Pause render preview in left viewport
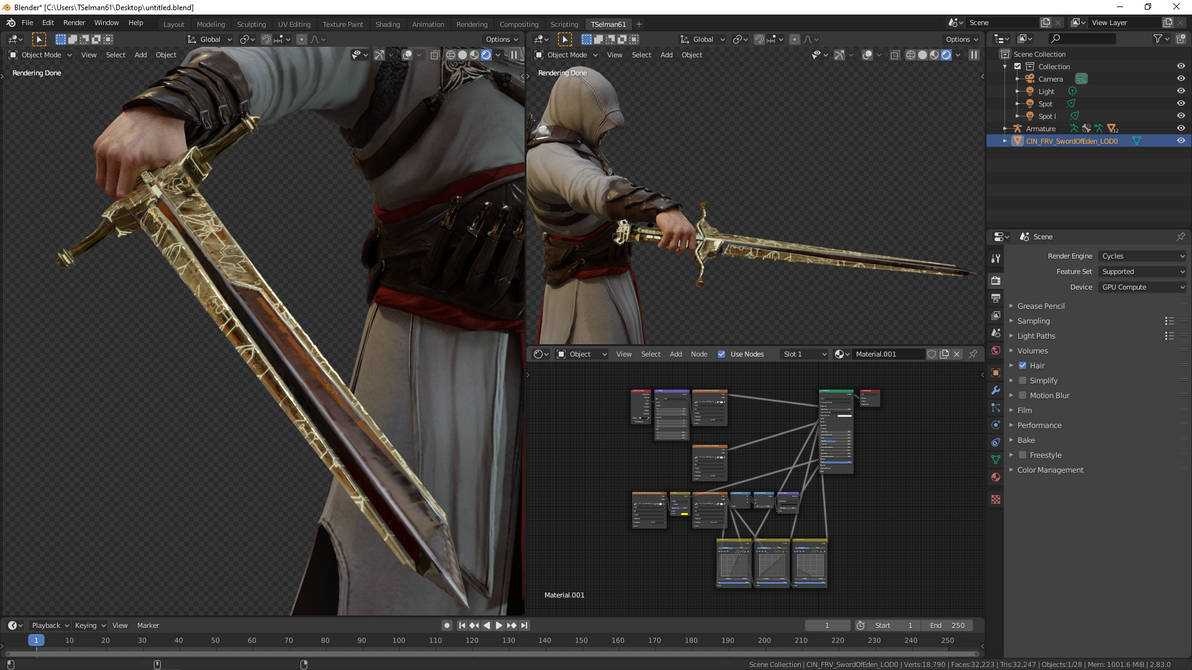Viewport: 1192px width, 670px height. [x=515, y=55]
